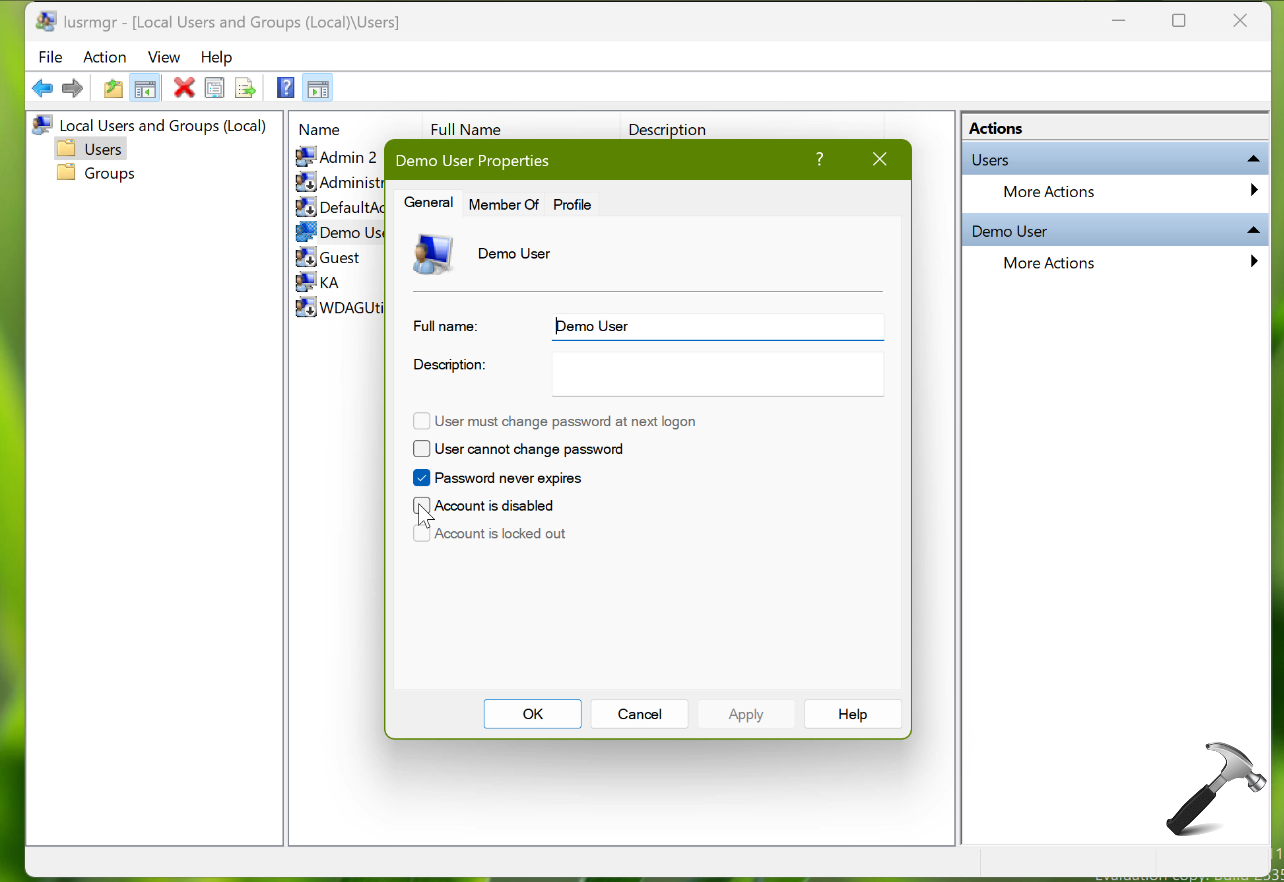This screenshot has width=1284, height=882.
Task: Expand More Actions under Demo User
Action: pyautogui.click(x=1049, y=263)
